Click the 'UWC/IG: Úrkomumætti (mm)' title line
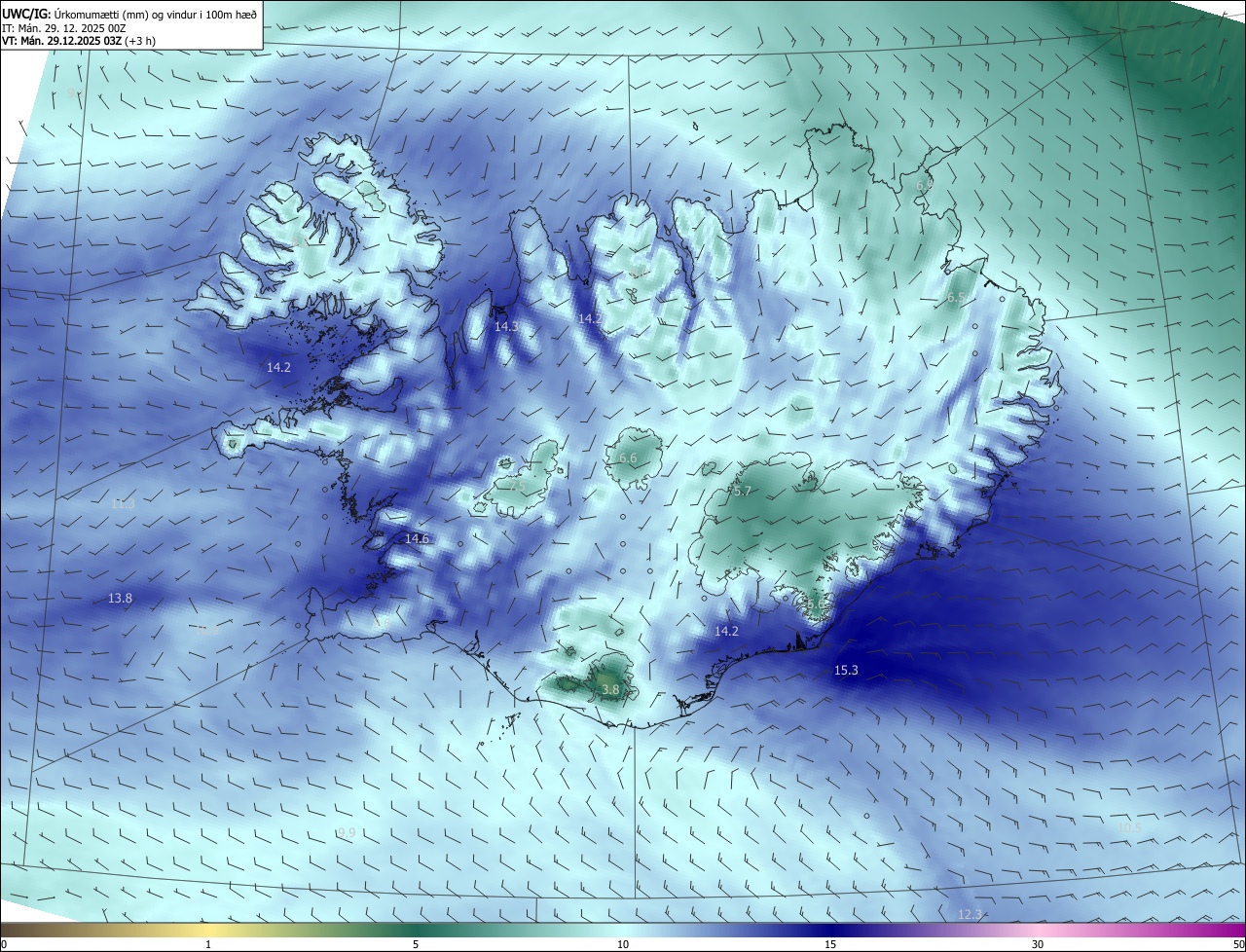Screen dimensions: 1246x952 [129, 14]
